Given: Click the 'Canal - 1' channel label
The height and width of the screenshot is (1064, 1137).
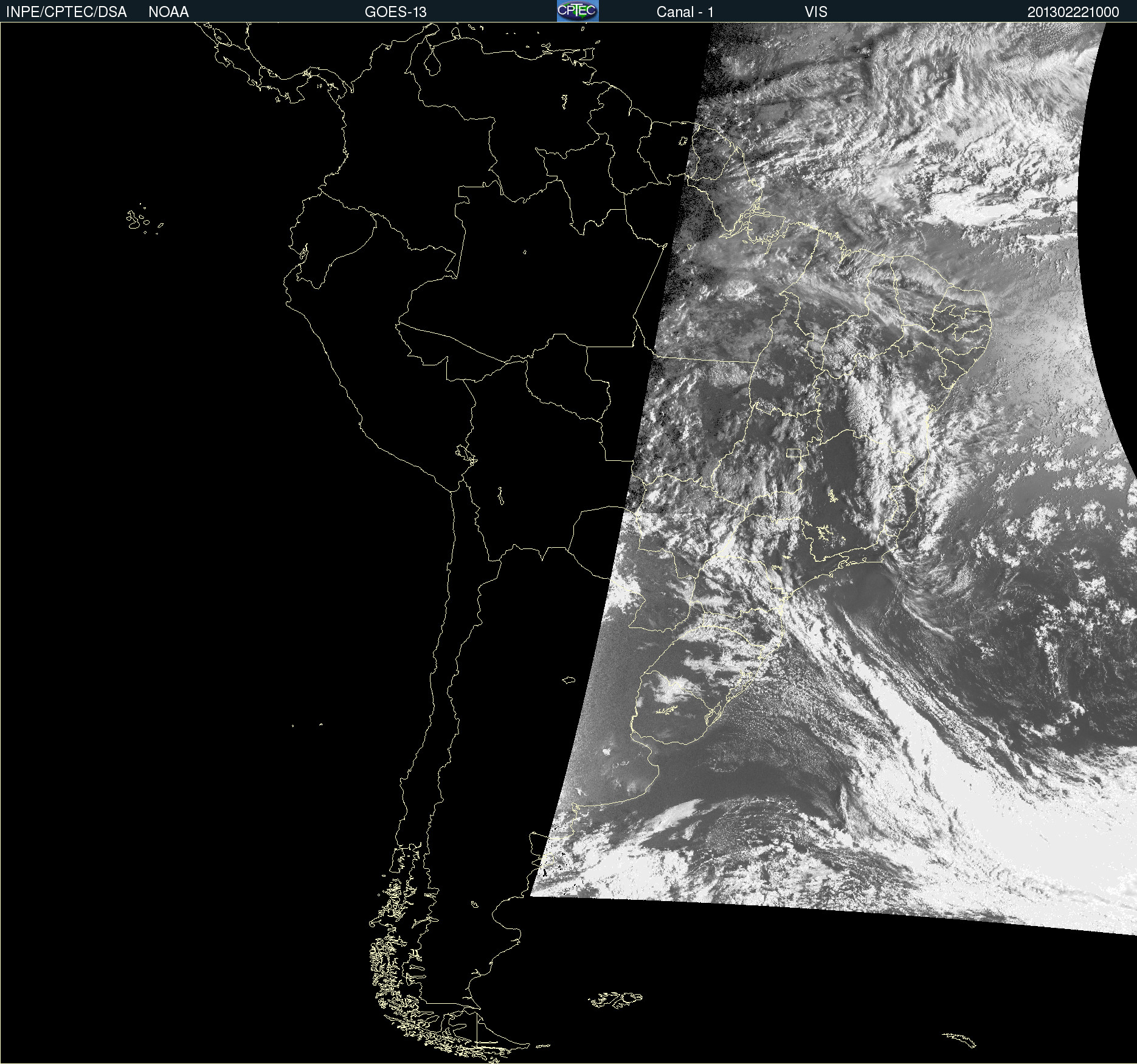Looking at the screenshot, I should [x=685, y=12].
